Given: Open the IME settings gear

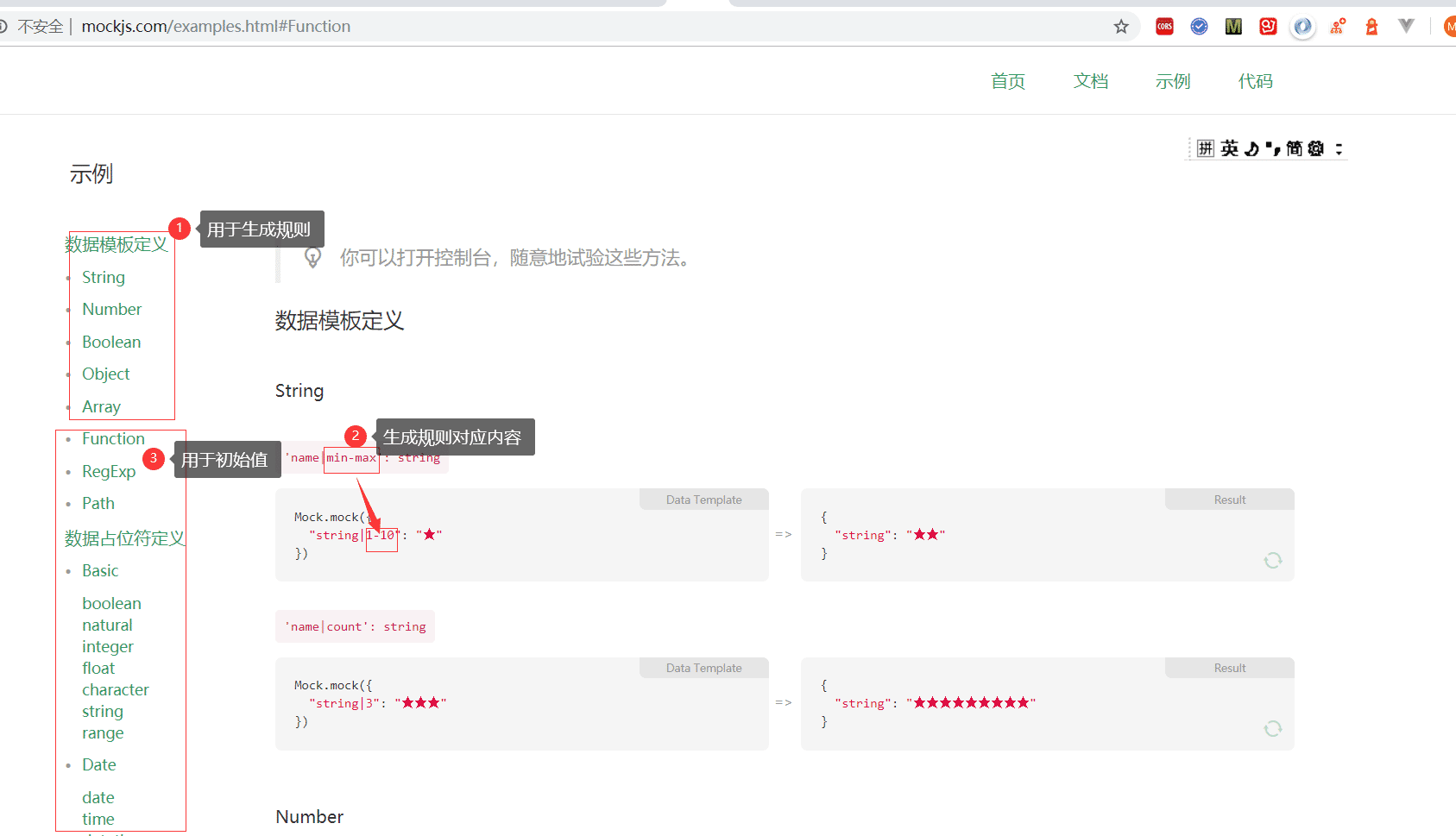Looking at the screenshot, I should pos(1315,148).
